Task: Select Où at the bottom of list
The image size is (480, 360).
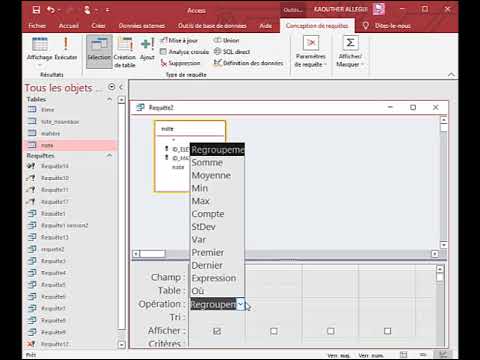Action: pyautogui.click(x=217, y=291)
